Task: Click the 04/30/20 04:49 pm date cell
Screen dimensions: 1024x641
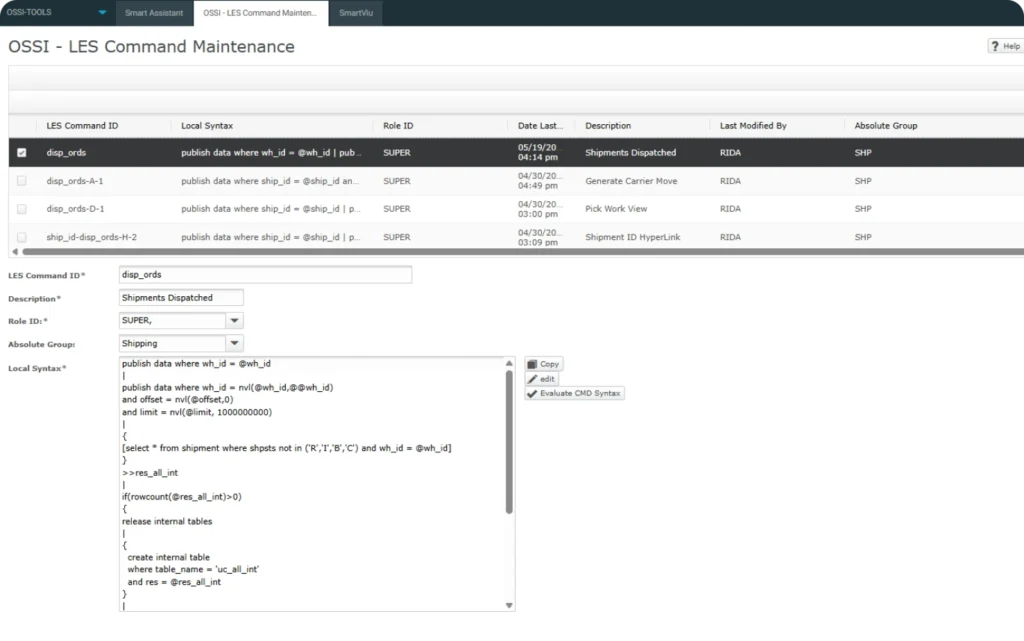Action: pos(539,181)
